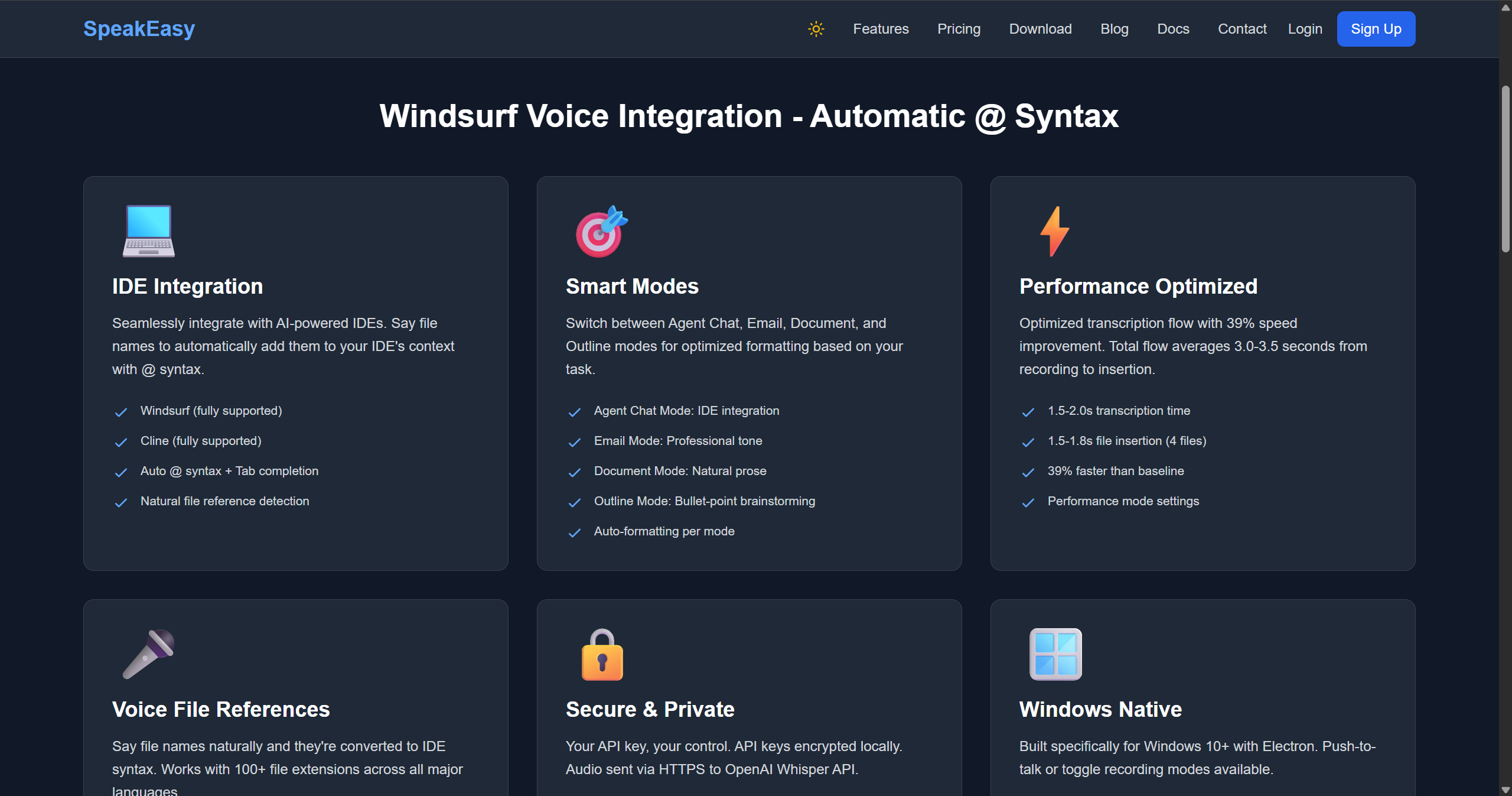
Task: Open the Blog link
Action: pyautogui.click(x=1115, y=29)
